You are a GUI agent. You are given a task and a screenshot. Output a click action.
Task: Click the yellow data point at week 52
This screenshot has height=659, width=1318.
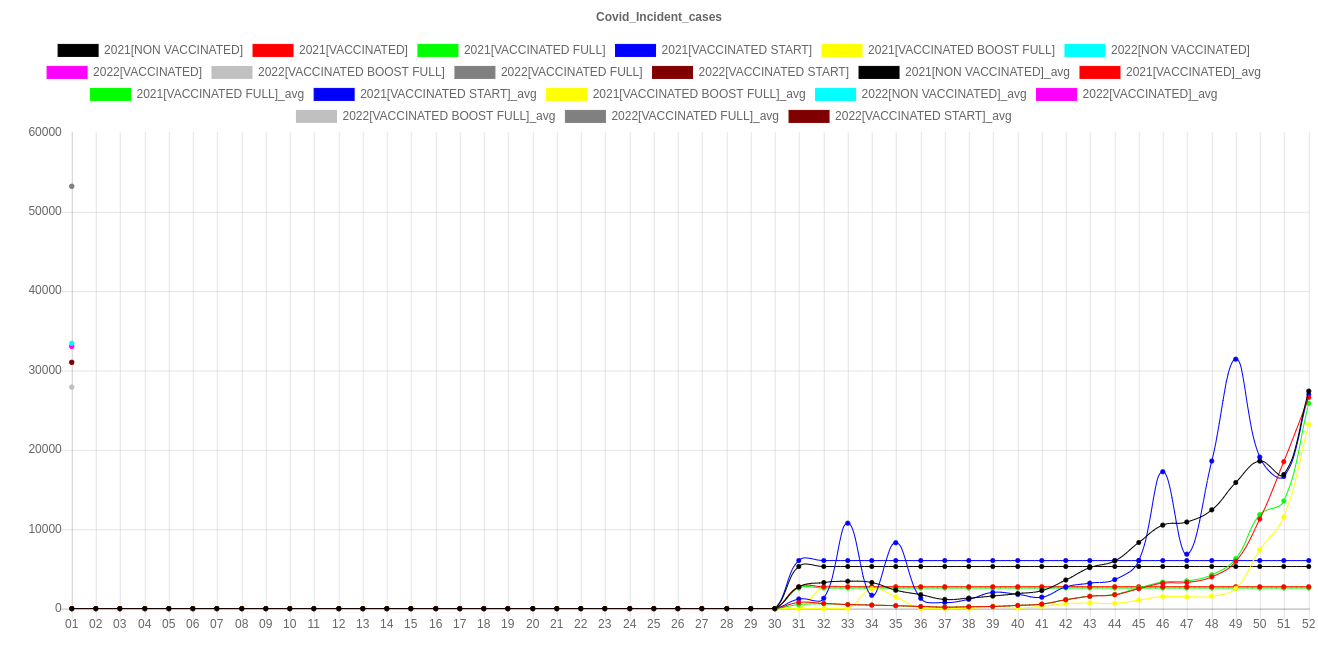(1308, 424)
